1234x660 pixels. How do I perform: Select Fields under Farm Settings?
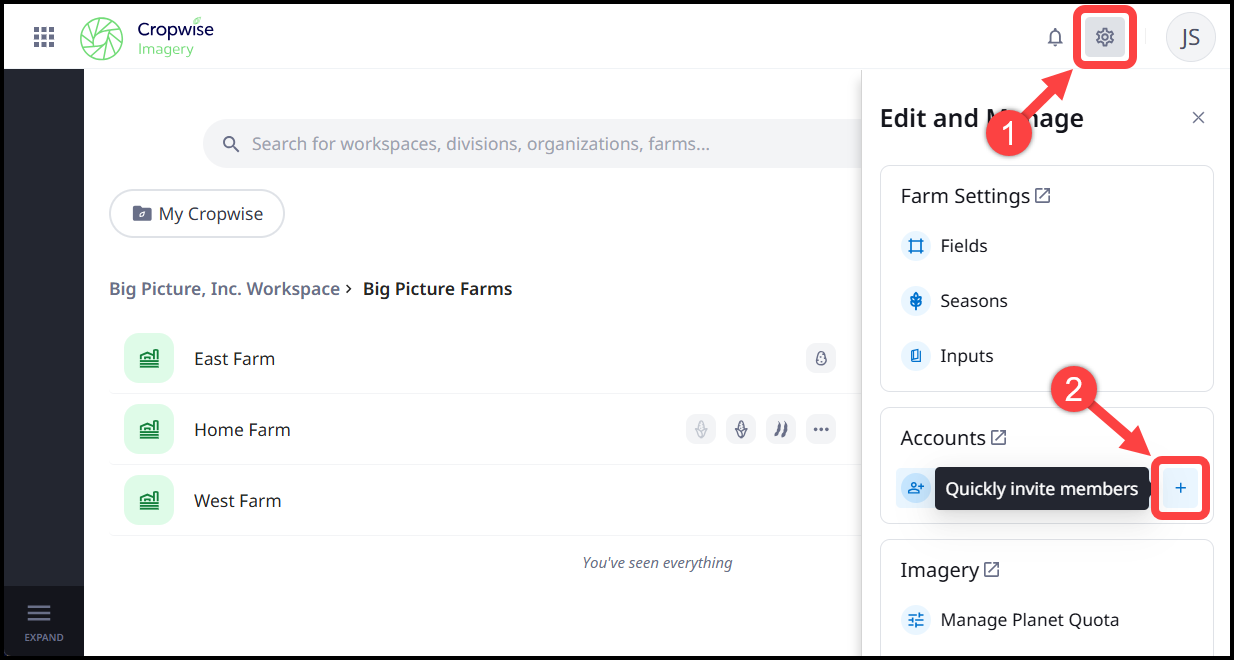[963, 246]
